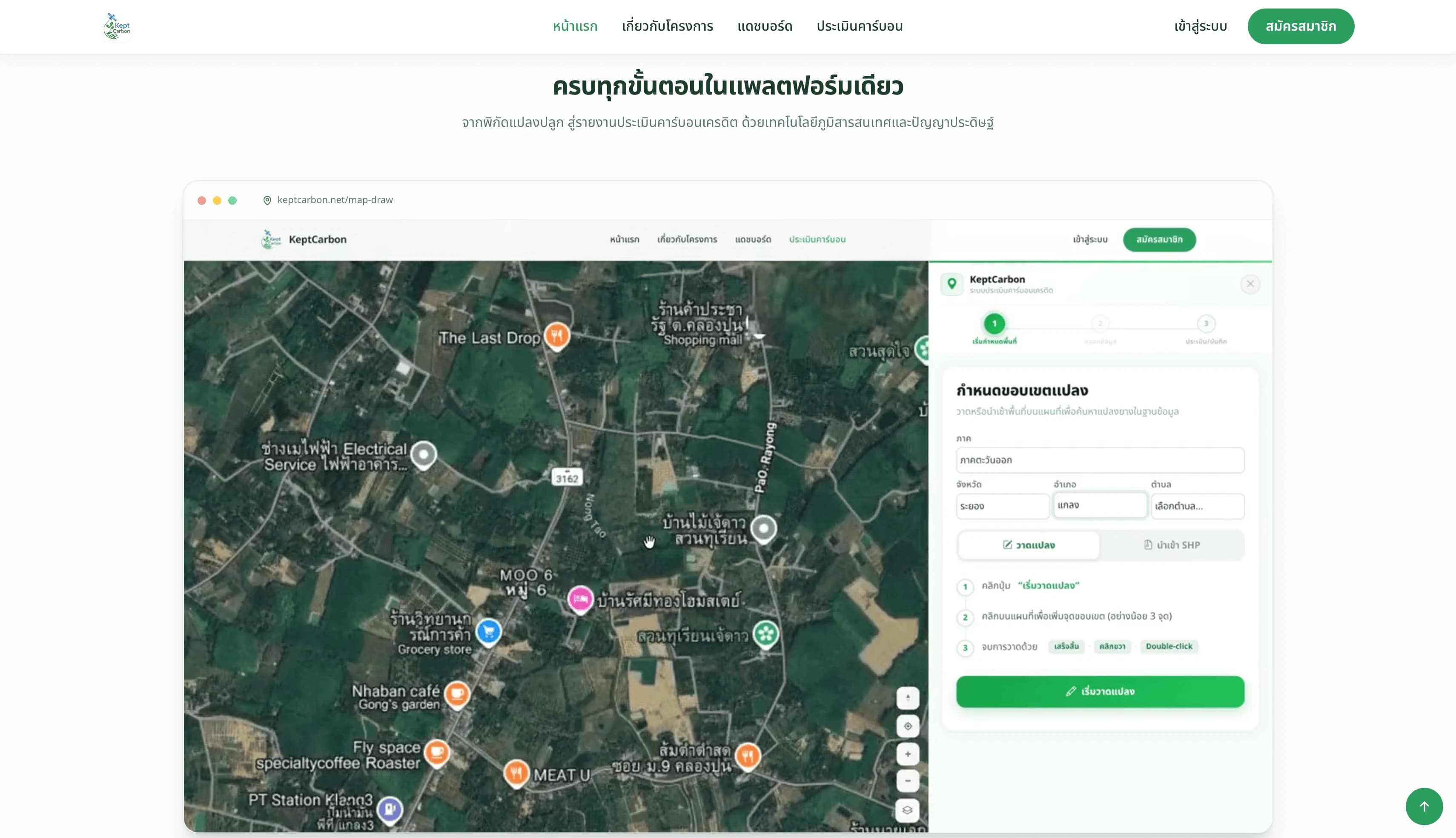This screenshot has width=1456, height=838.
Task: Zoom out the map with minus button
Action: click(x=908, y=781)
